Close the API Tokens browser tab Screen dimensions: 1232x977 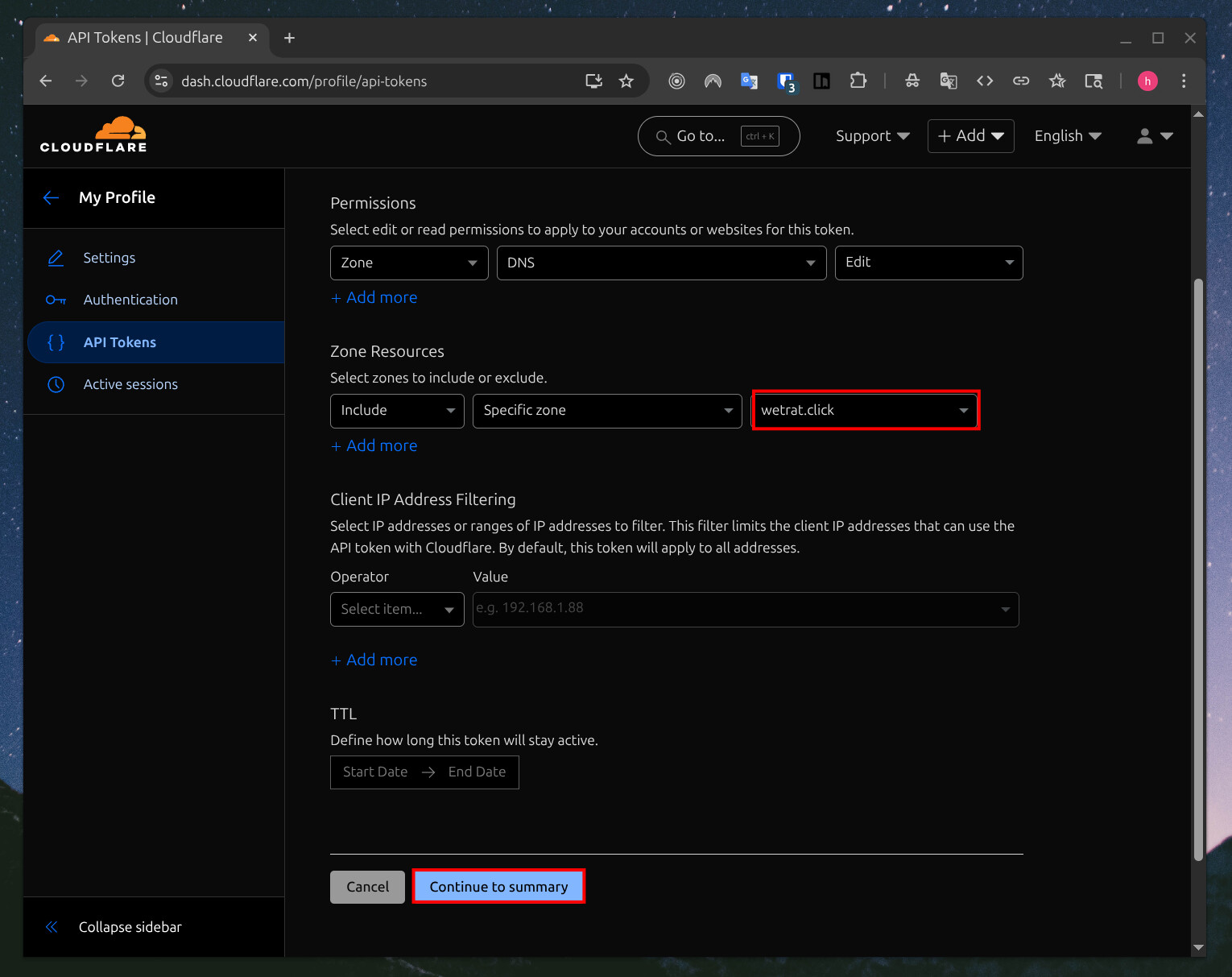tap(252, 37)
